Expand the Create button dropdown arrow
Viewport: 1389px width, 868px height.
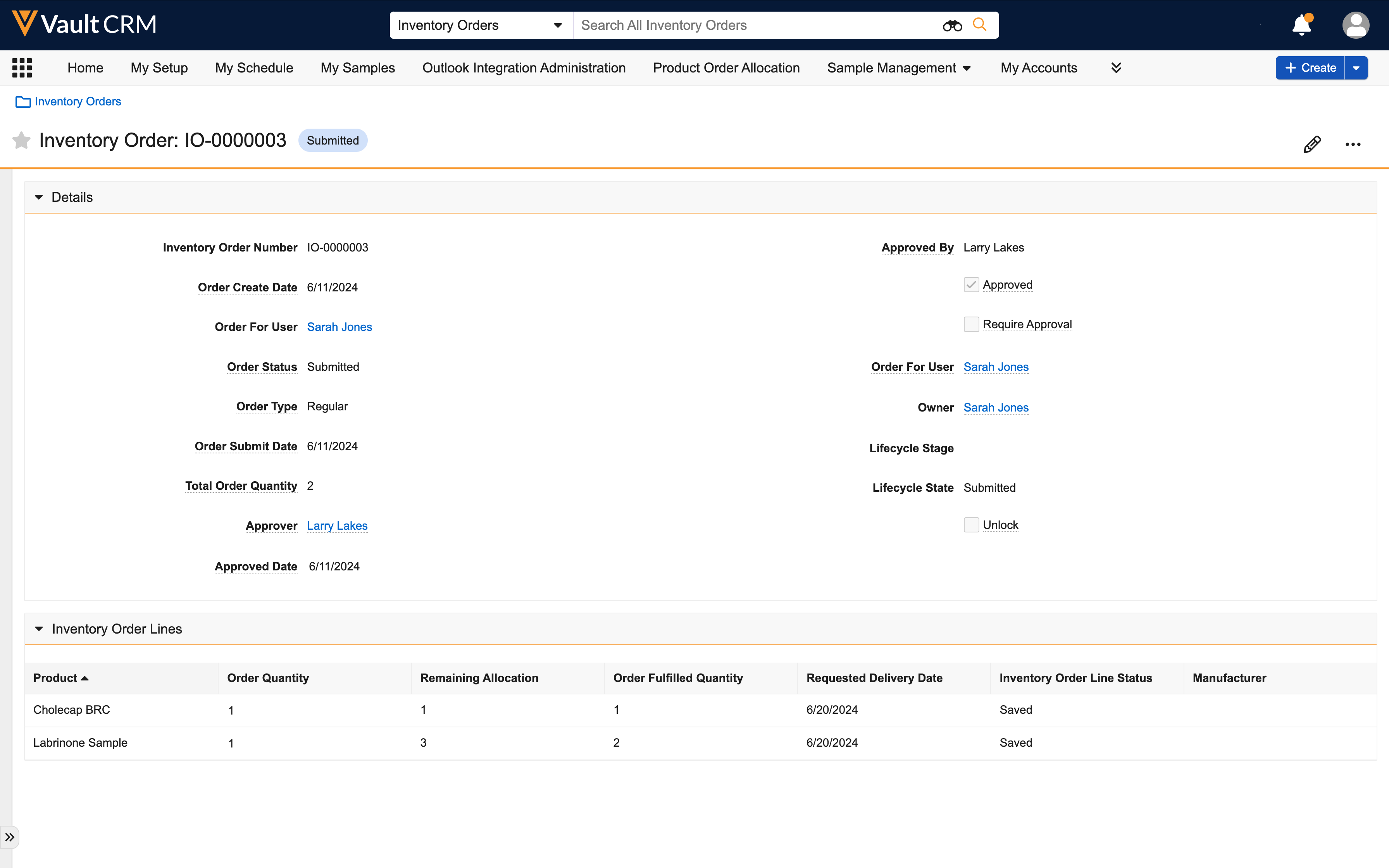pos(1356,68)
